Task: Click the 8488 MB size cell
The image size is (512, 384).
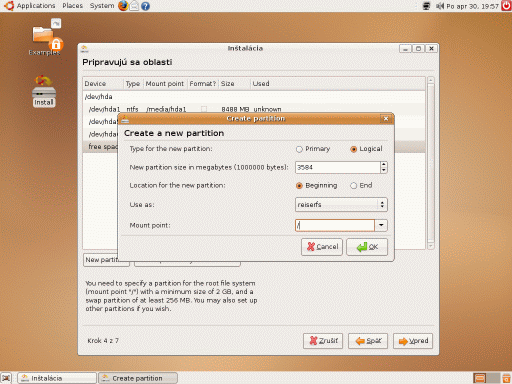Action: point(235,109)
